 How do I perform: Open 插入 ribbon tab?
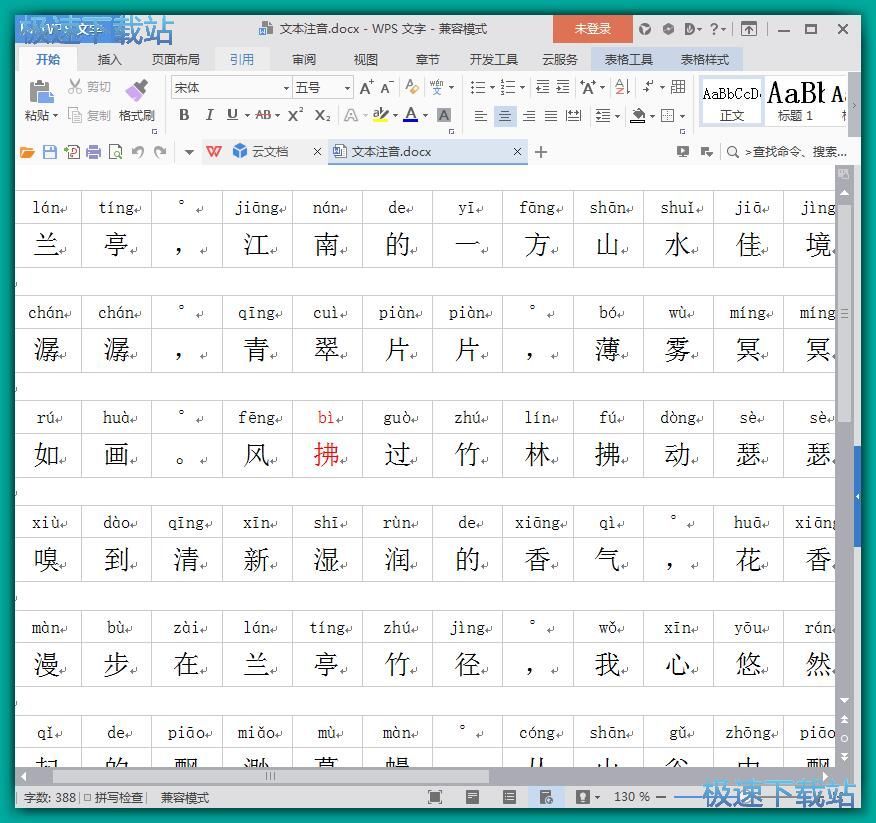110,59
